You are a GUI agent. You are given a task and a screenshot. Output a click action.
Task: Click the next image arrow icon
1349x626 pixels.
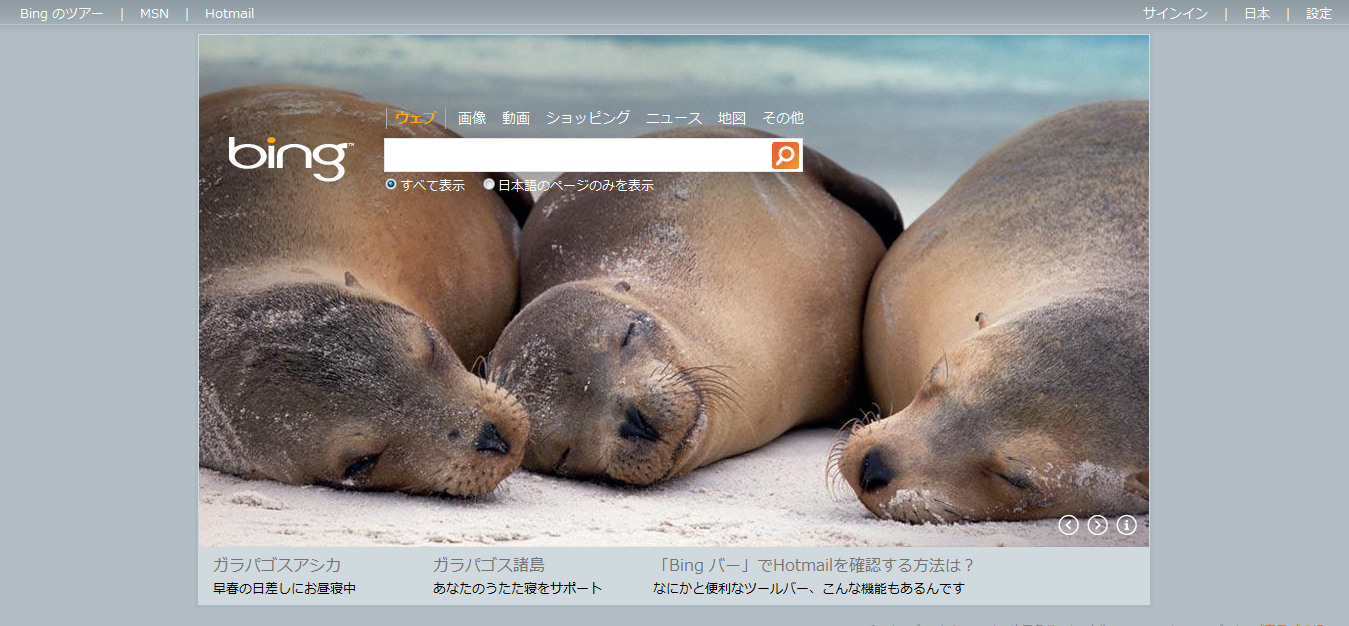(1097, 525)
